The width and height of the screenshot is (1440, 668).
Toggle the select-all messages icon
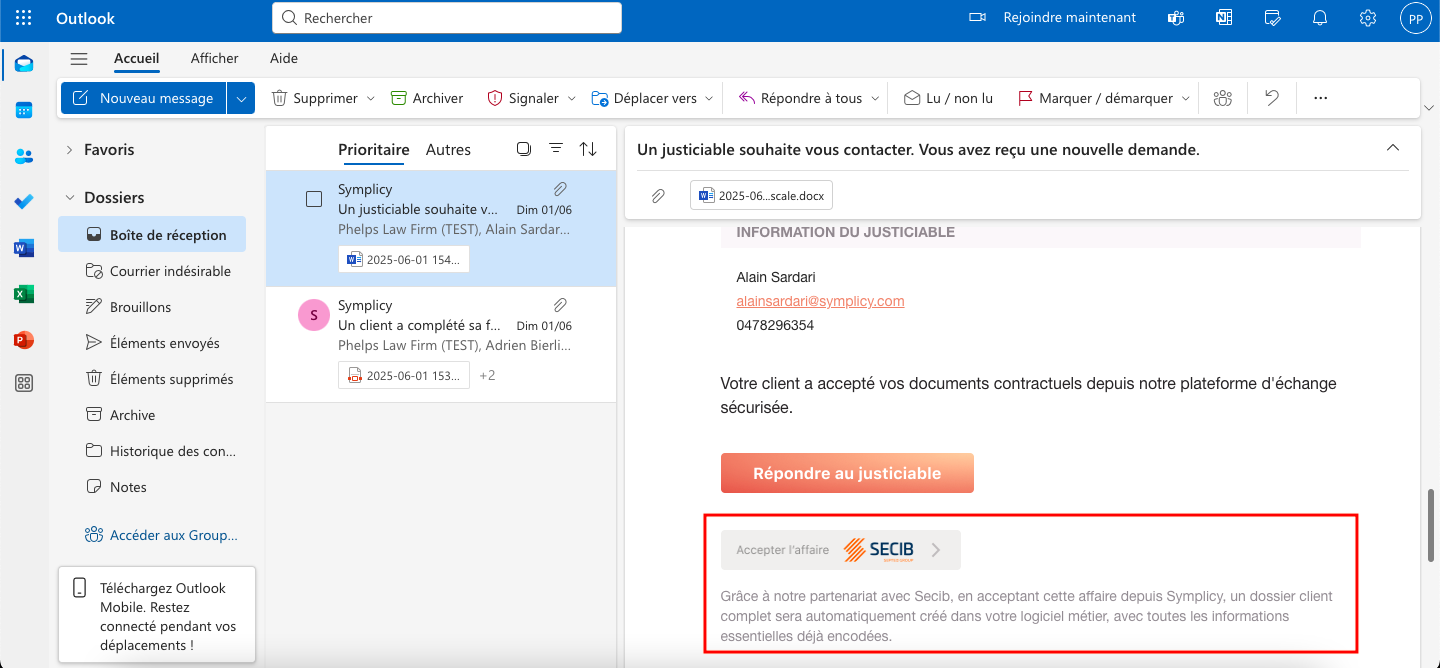[523, 149]
